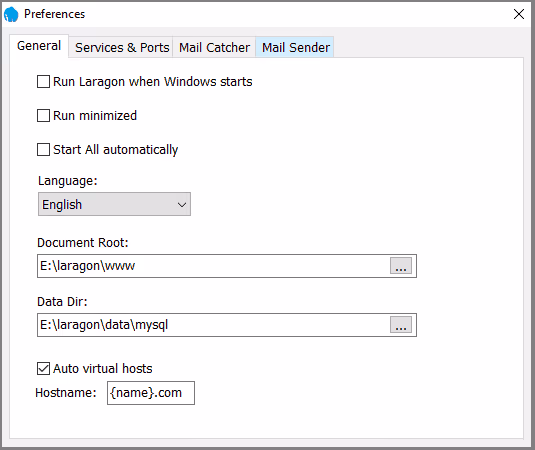Browse for Data Dir folder
The height and width of the screenshot is (450, 535).
click(x=401, y=325)
